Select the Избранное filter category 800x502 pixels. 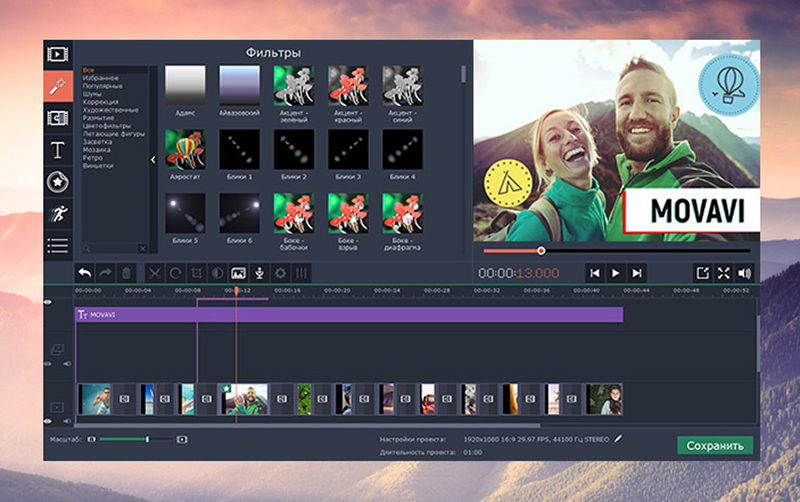tap(99, 77)
